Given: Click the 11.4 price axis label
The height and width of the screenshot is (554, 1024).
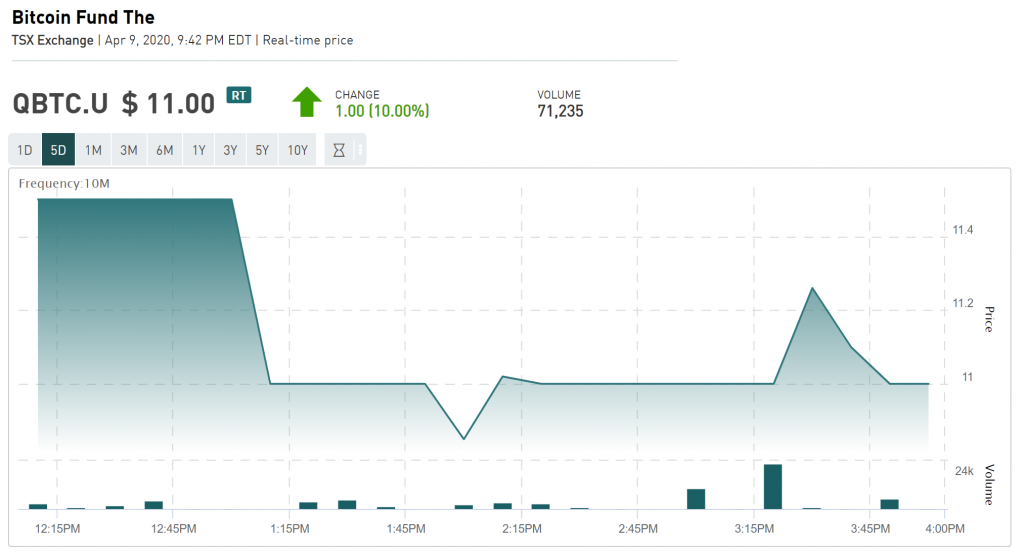Looking at the screenshot, I should point(963,230).
